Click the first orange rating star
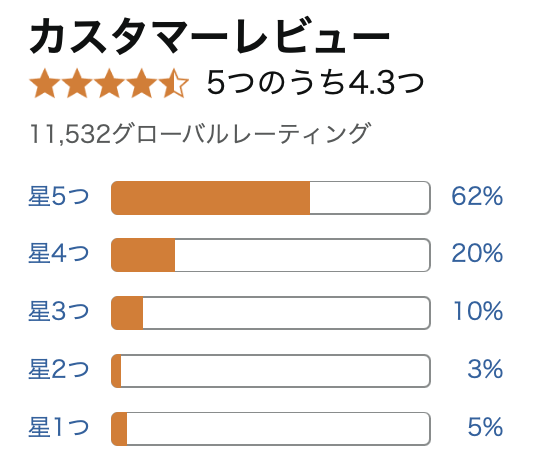 point(44,83)
